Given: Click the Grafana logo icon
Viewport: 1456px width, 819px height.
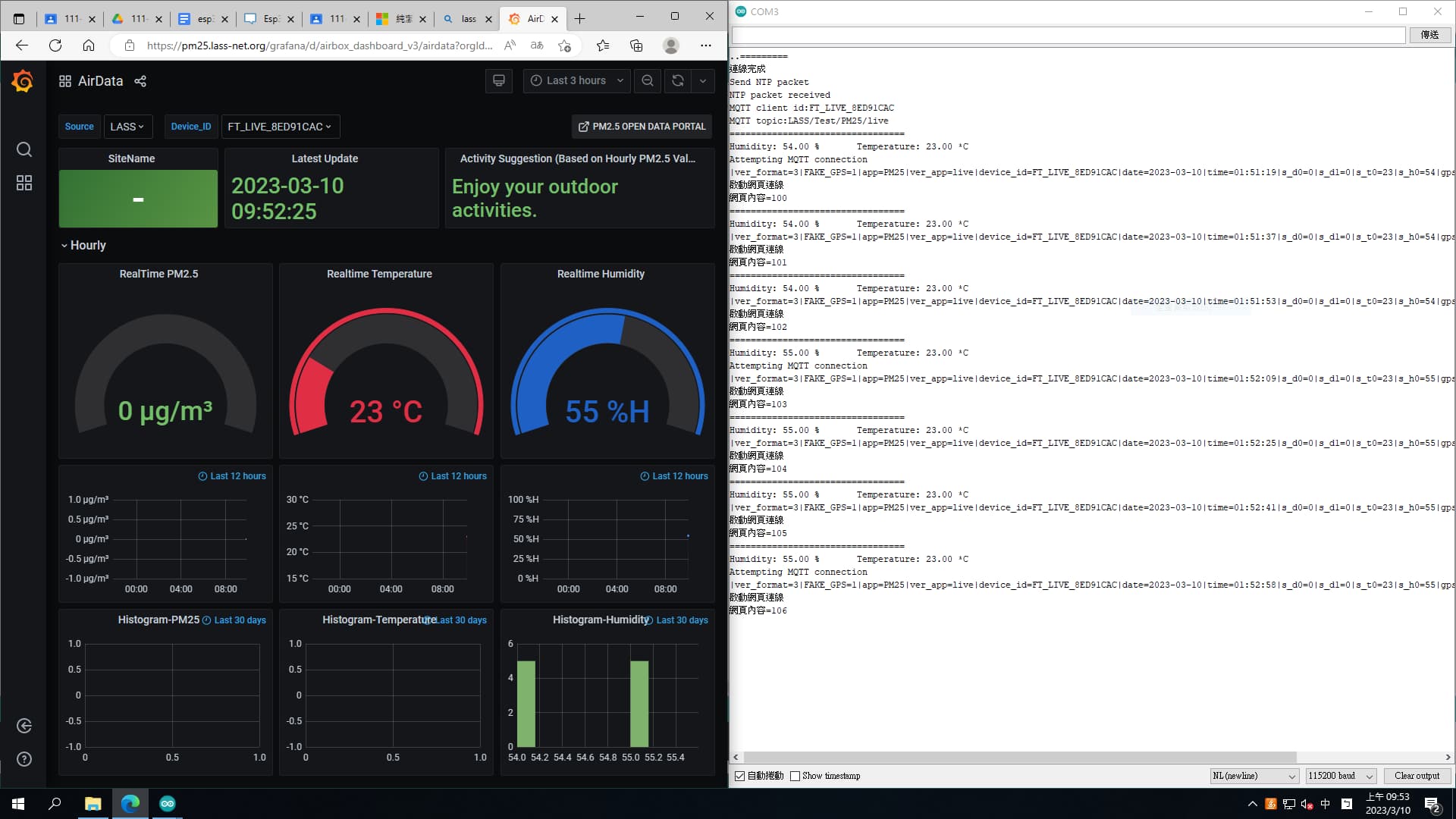Looking at the screenshot, I should click(23, 80).
